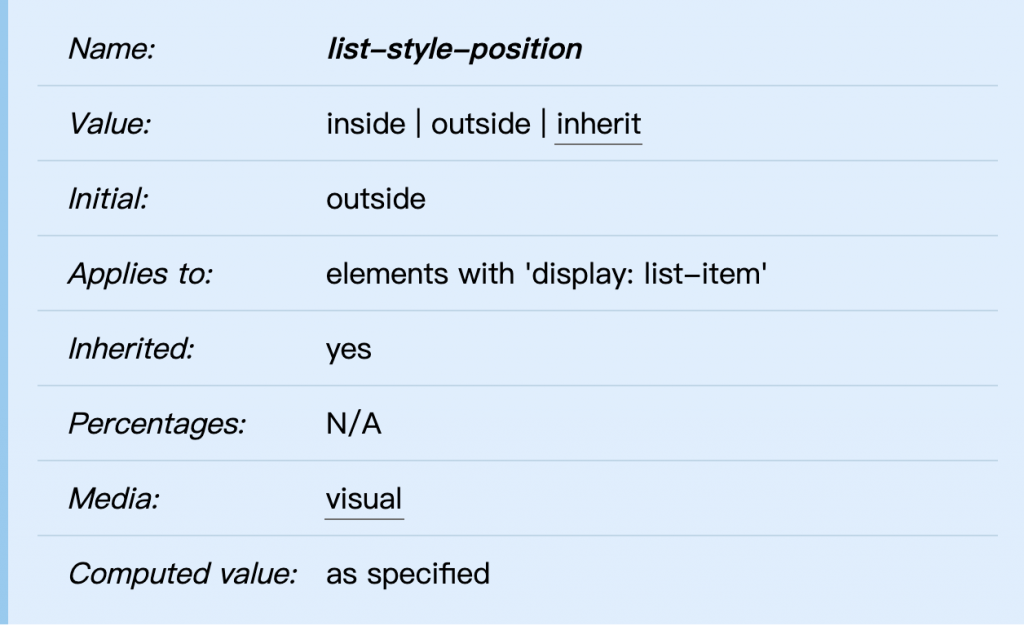The image size is (1024, 626).
Task: Click the blue vertical bar at left edge
Action: pyautogui.click(x=4, y=313)
